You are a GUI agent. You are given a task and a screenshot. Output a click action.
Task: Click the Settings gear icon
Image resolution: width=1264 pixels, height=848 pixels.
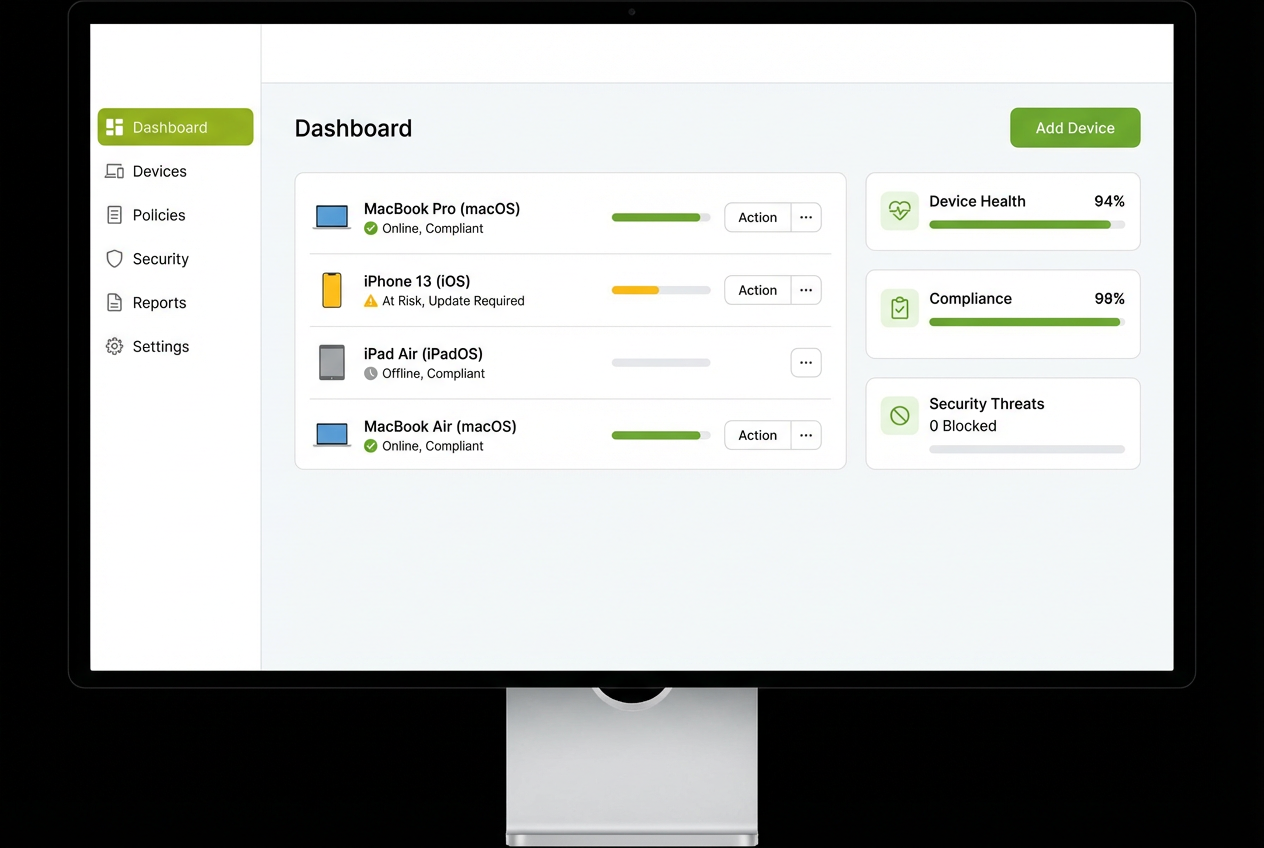click(113, 346)
